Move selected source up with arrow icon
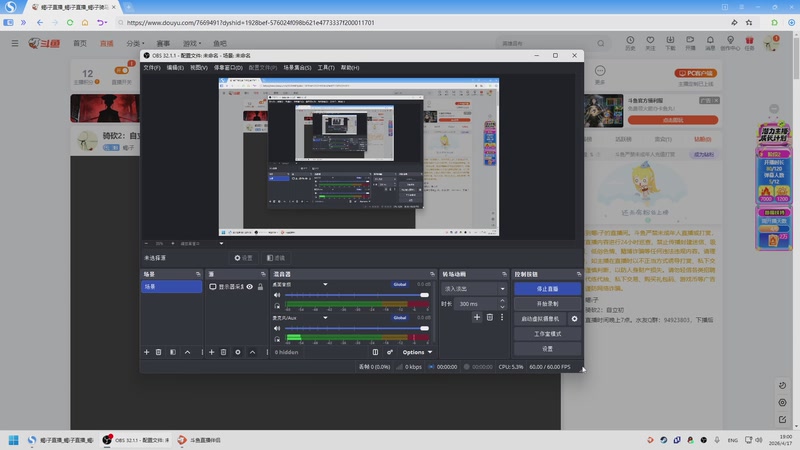Image resolution: width=800 pixels, height=450 pixels. tap(252, 352)
